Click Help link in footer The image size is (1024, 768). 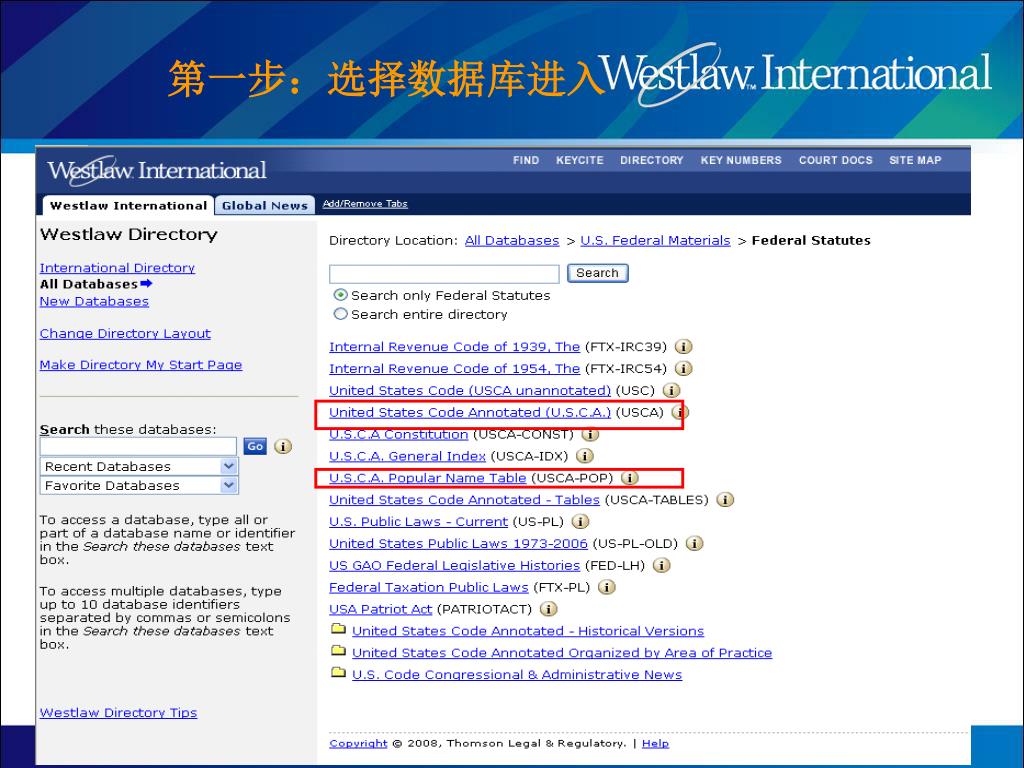pyautogui.click(x=656, y=743)
